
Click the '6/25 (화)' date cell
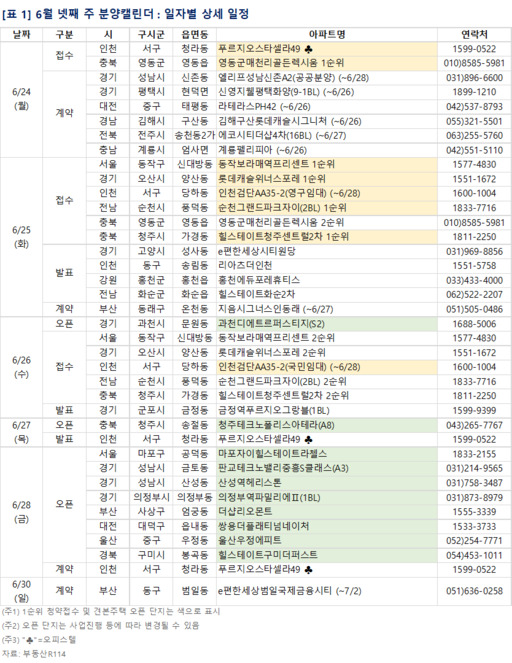21,237
